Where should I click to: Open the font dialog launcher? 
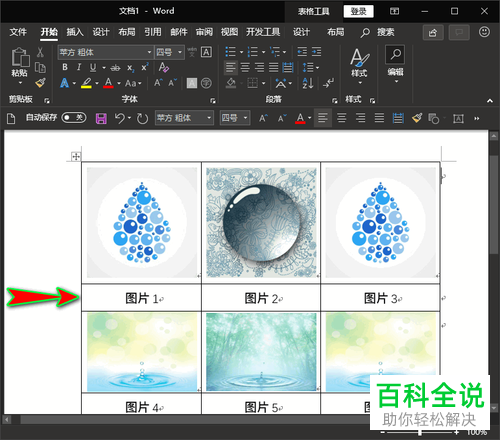pyautogui.click(x=213, y=101)
